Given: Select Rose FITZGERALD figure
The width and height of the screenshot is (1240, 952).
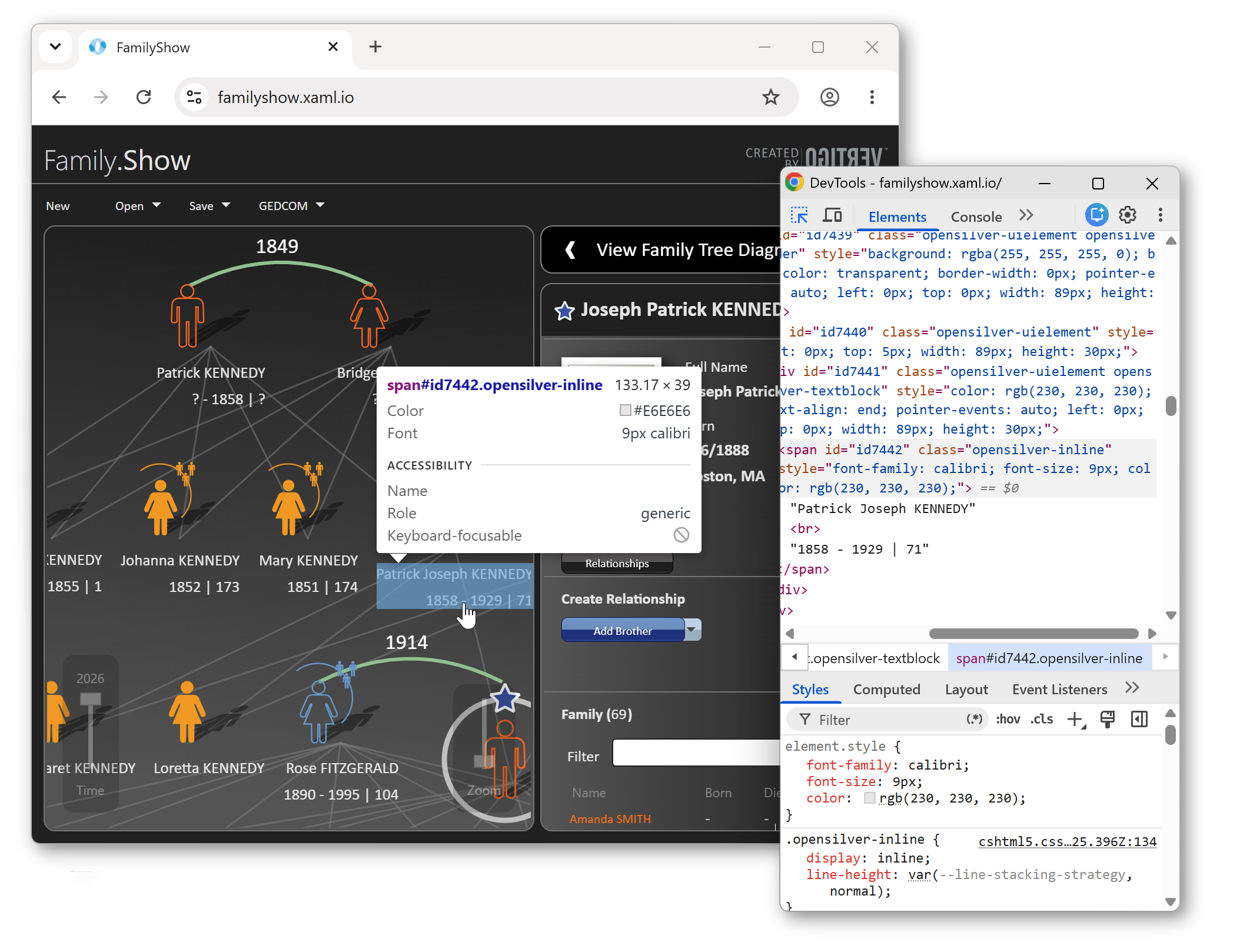Looking at the screenshot, I should pyautogui.click(x=318, y=712).
